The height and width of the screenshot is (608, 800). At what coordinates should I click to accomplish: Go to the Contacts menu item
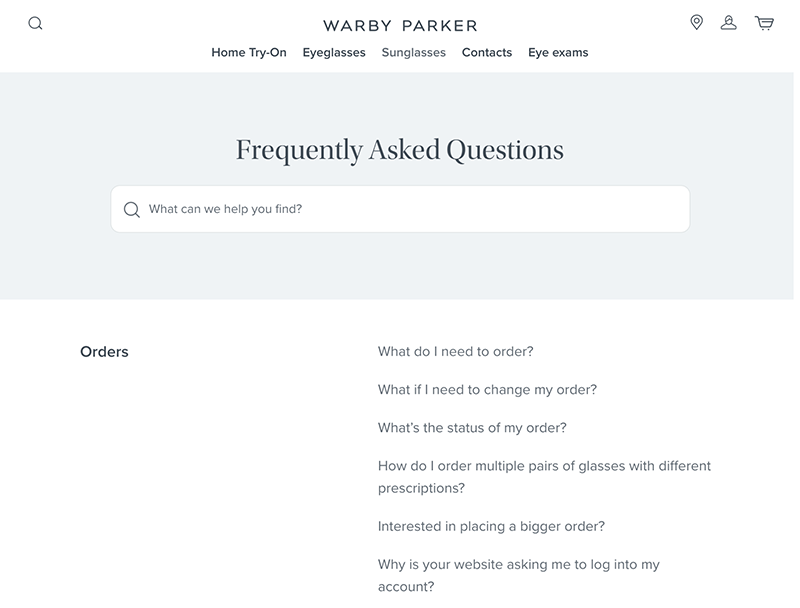(487, 53)
